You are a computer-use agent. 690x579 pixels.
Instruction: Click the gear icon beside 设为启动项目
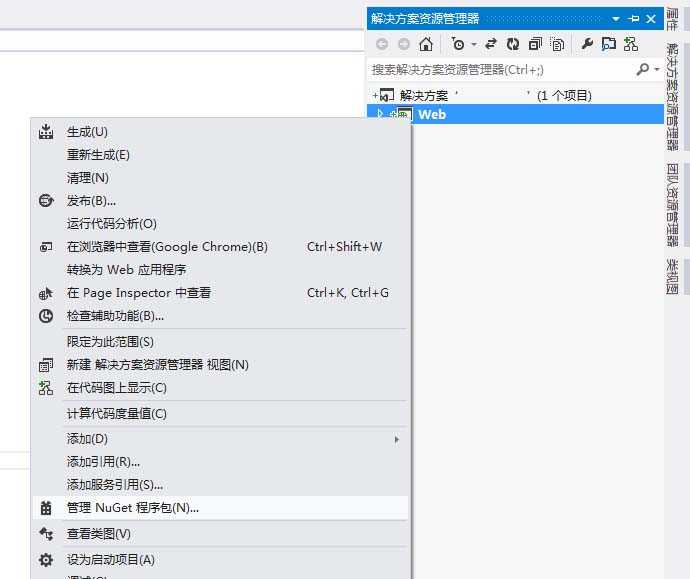46,560
